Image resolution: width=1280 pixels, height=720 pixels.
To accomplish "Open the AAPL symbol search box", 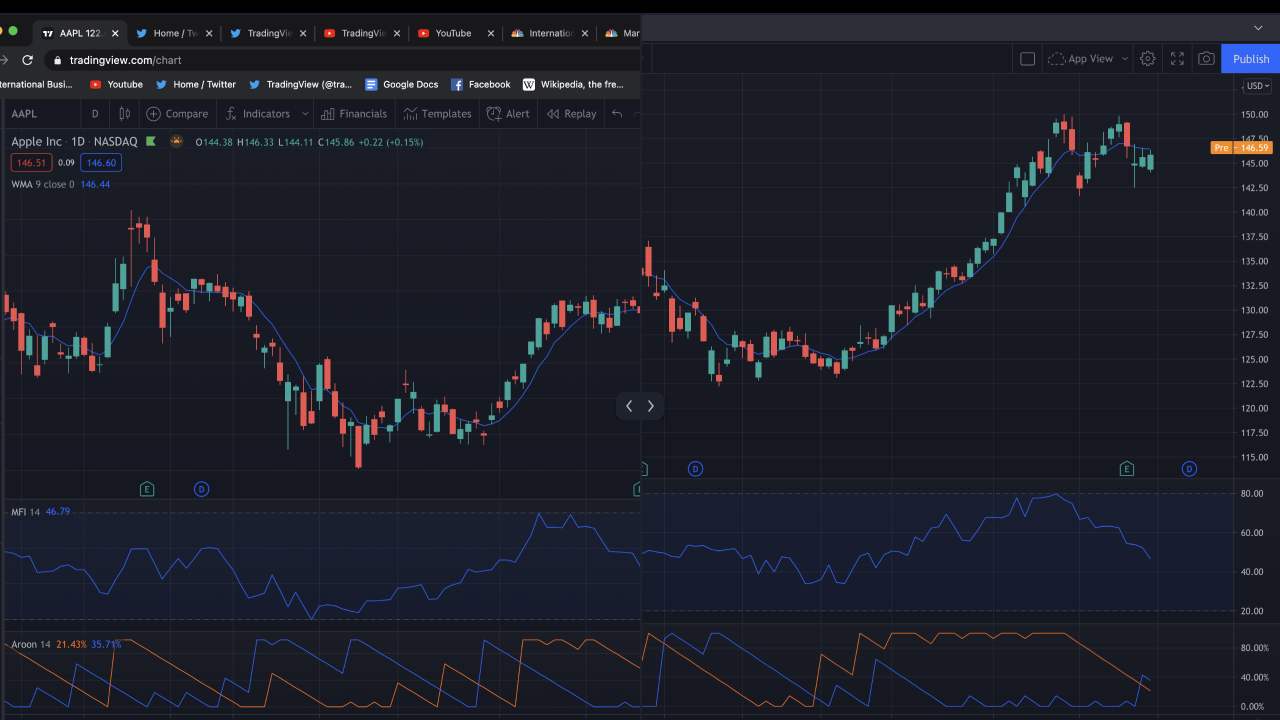I will [24, 114].
